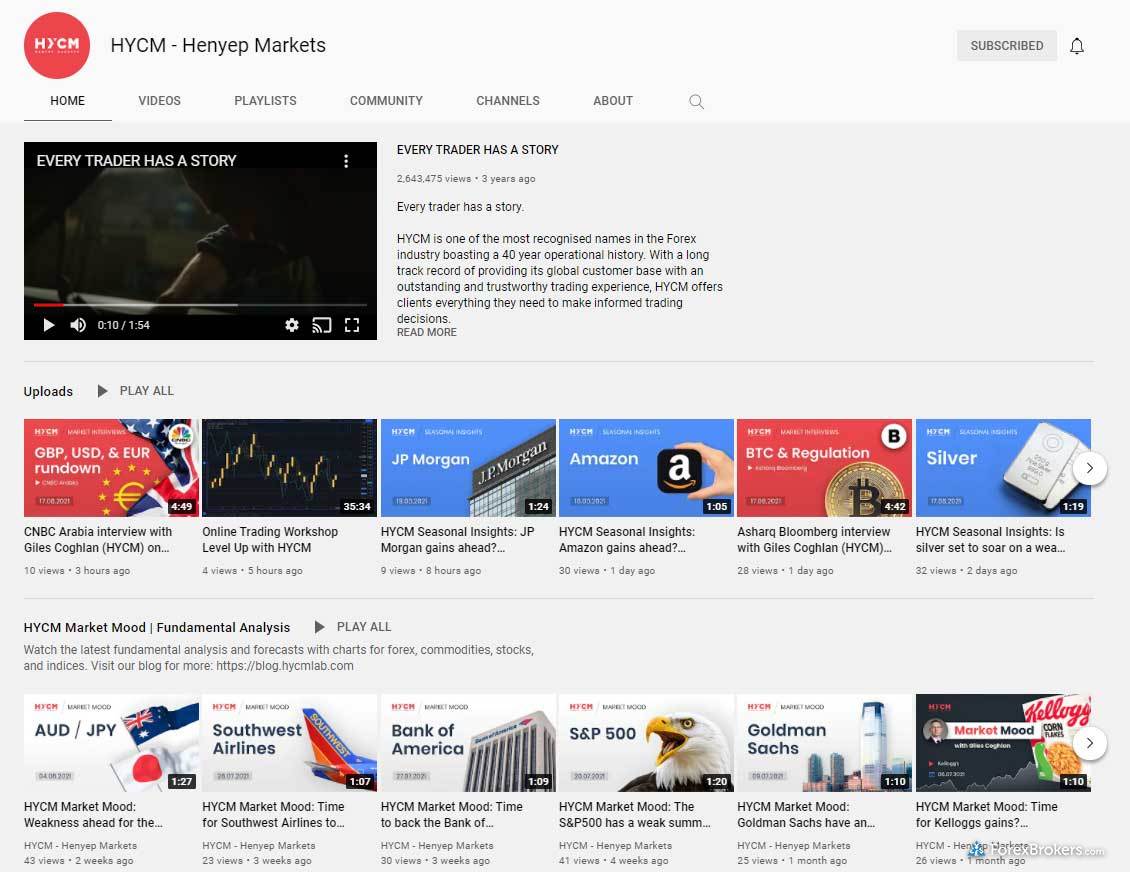Open the Silver video thumbnail
The image size is (1130, 872).
pyautogui.click(x=1003, y=468)
